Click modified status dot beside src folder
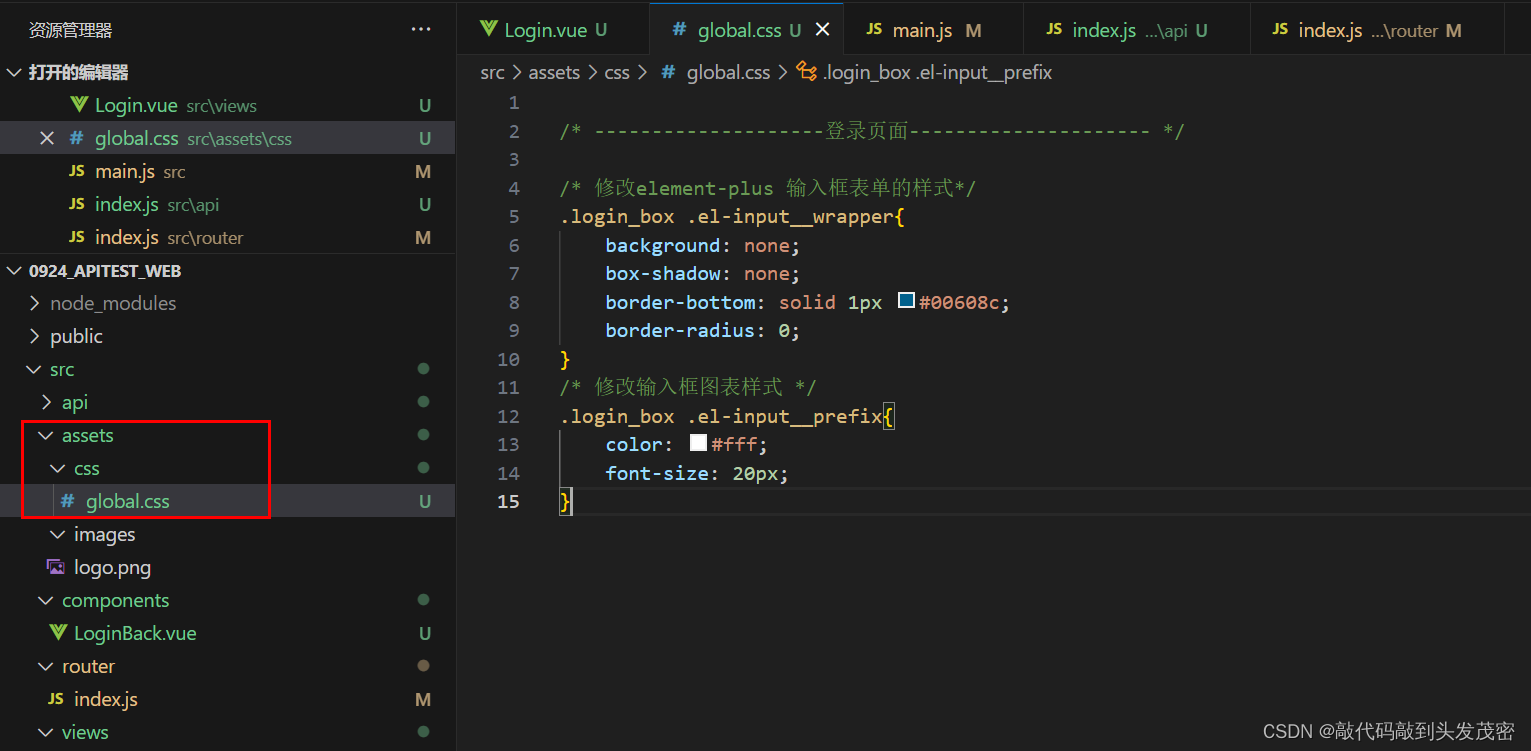Viewport: 1531px width, 751px height. 423,369
